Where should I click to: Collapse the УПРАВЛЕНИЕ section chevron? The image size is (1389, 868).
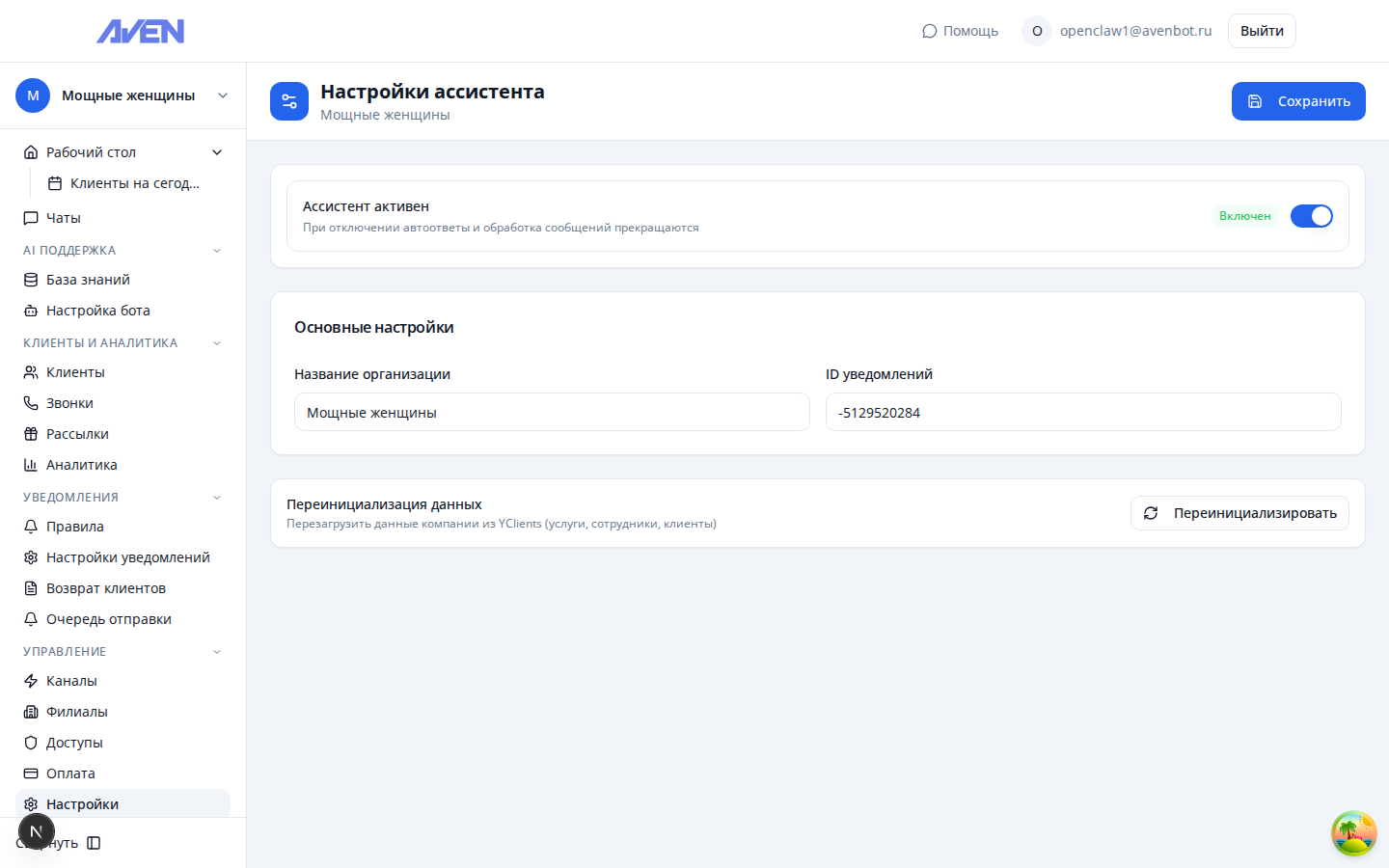(x=217, y=651)
